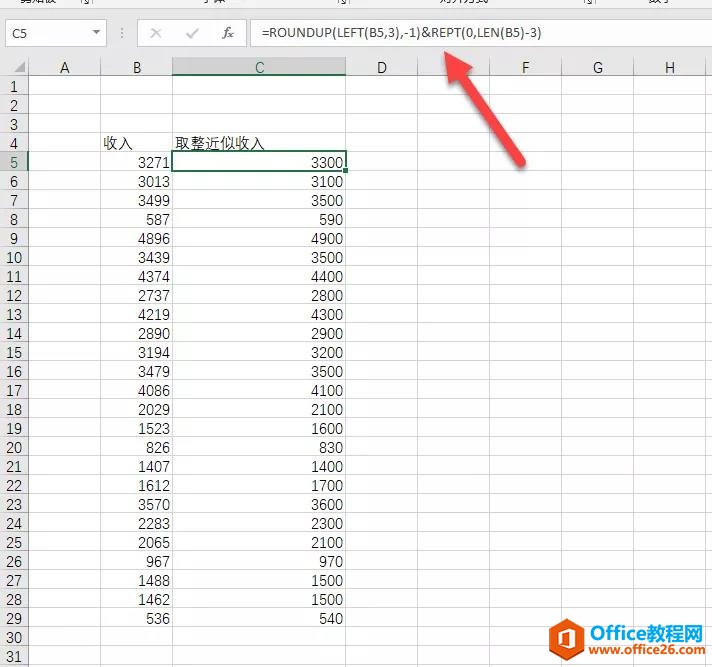The image size is (712, 667).
Task: Click the Enter checkmark formula button
Action: point(192,33)
